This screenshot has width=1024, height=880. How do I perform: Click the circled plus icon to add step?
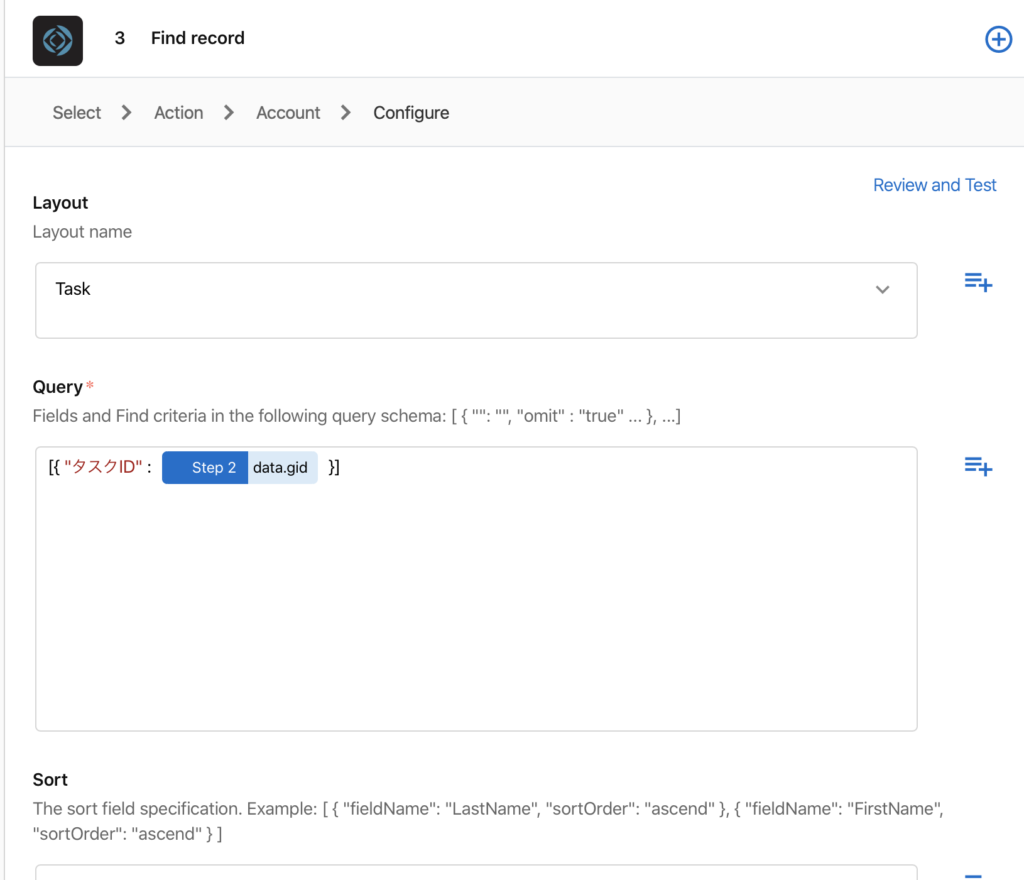tap(998, 39)
